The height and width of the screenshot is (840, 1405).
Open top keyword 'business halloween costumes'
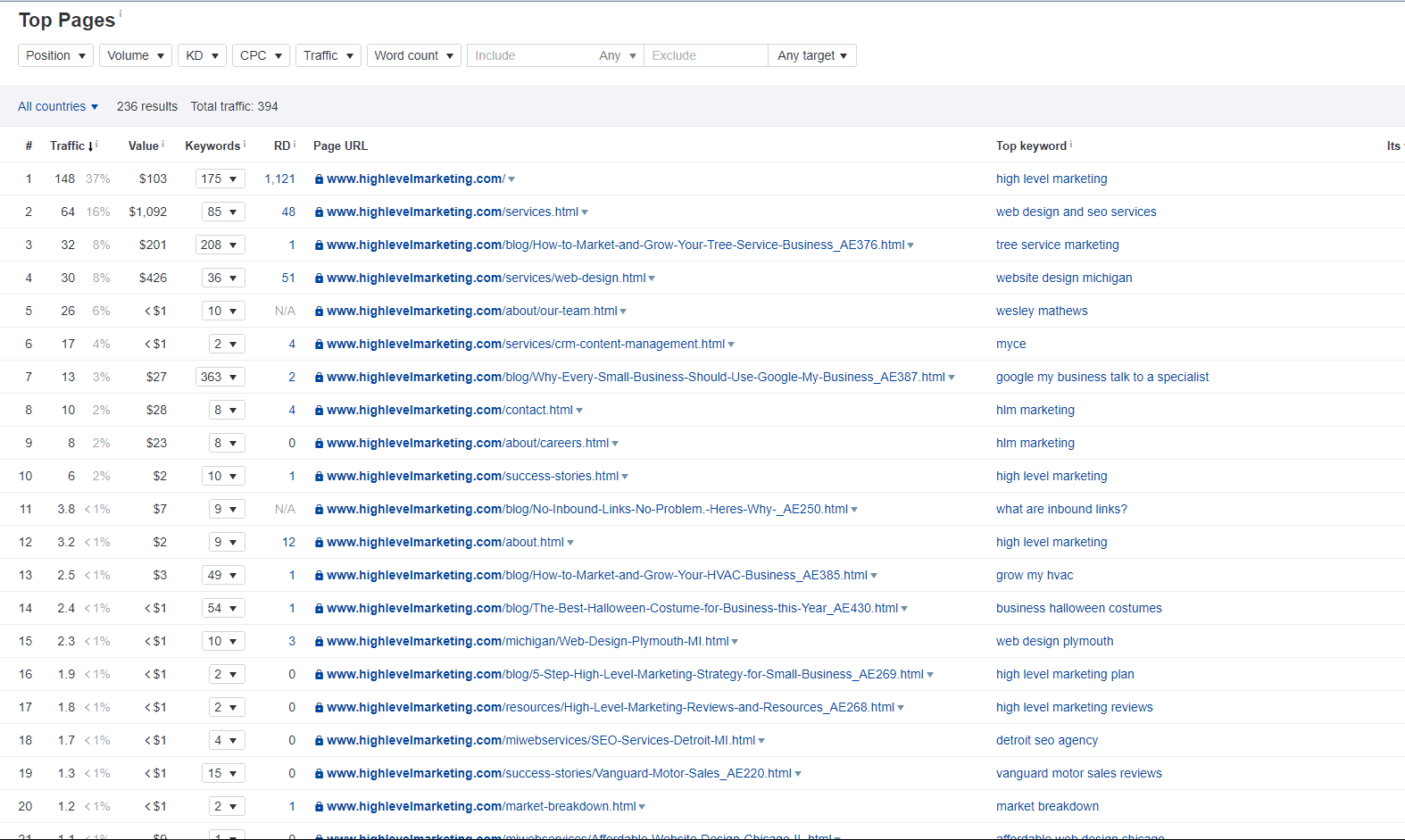pyautogui.click(x=1078, y=608)
